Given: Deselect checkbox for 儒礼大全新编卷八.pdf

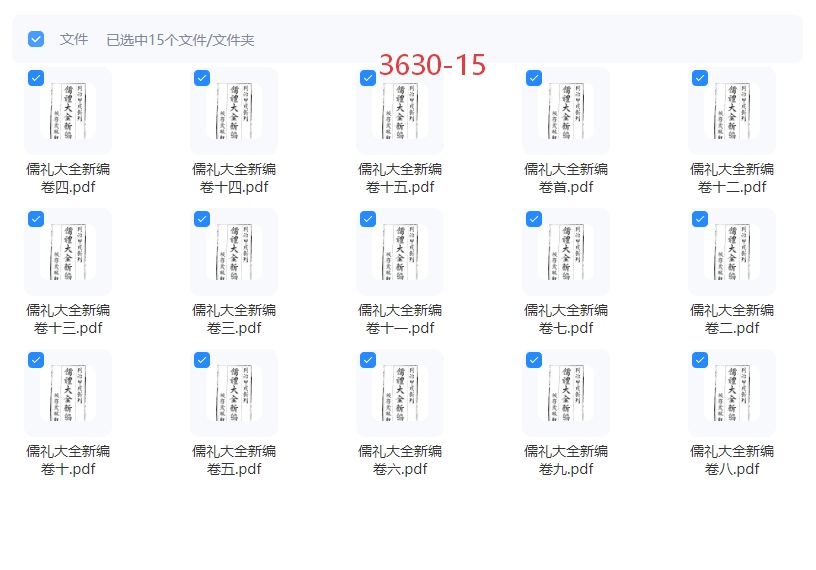Looking at the screenshot, I should [700, 360].
